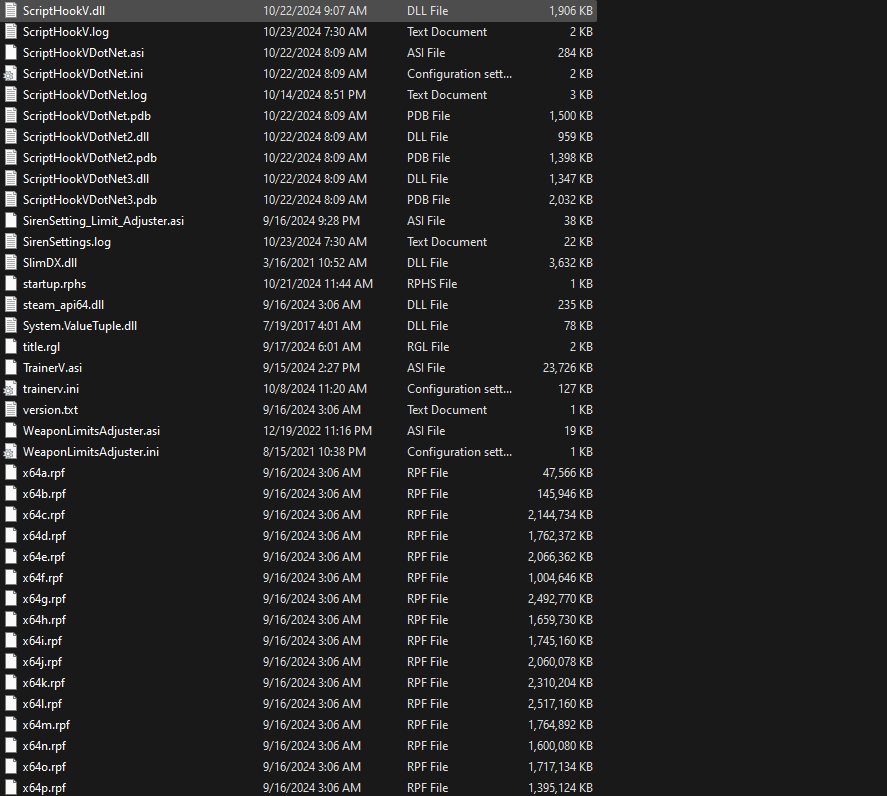Click the ScriptHookVDotNet.asi file icon
The width and height of the screenshot is (887, 796).
coord(11,53)
